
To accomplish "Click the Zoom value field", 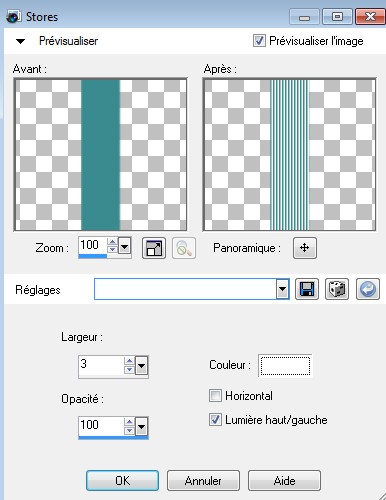I will click(x=92, y=246).
